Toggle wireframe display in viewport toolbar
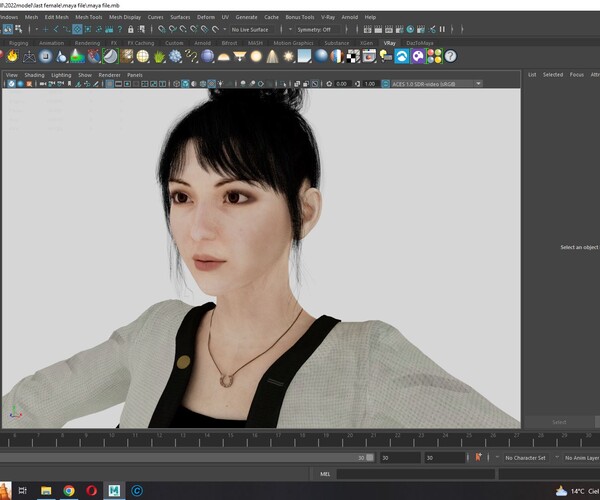600x500 pixels. click(176, 84)
